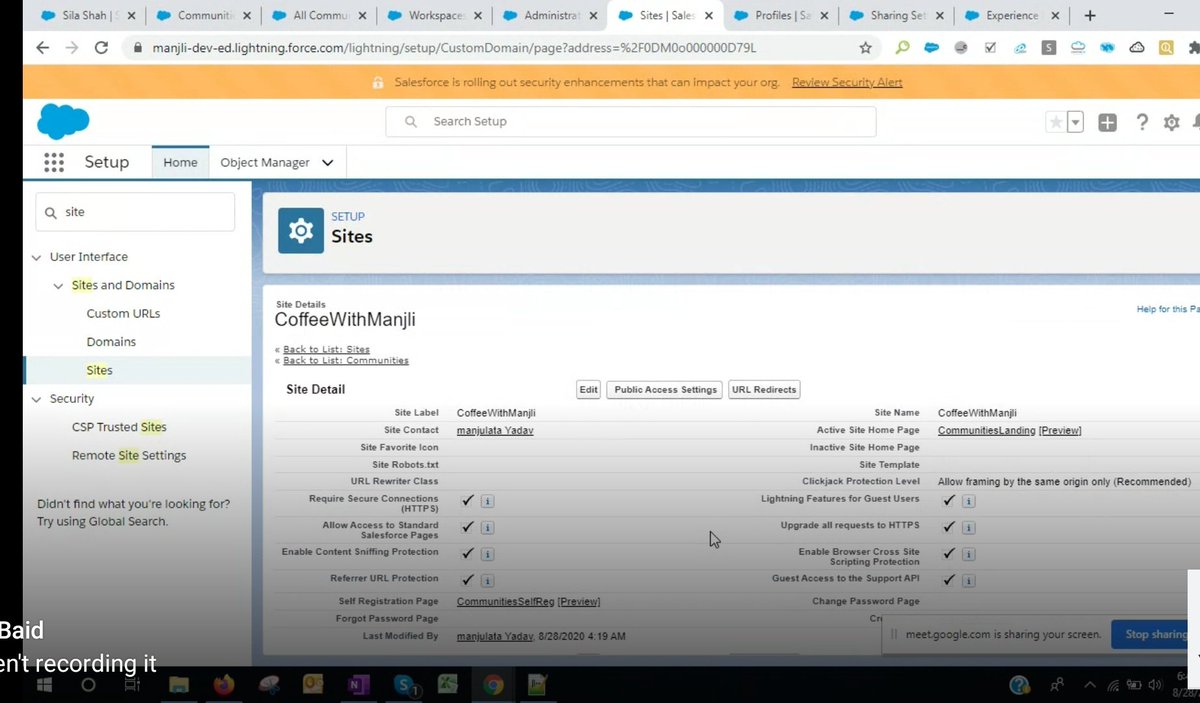Collapse the Security tree section

(x=37, y=399)
